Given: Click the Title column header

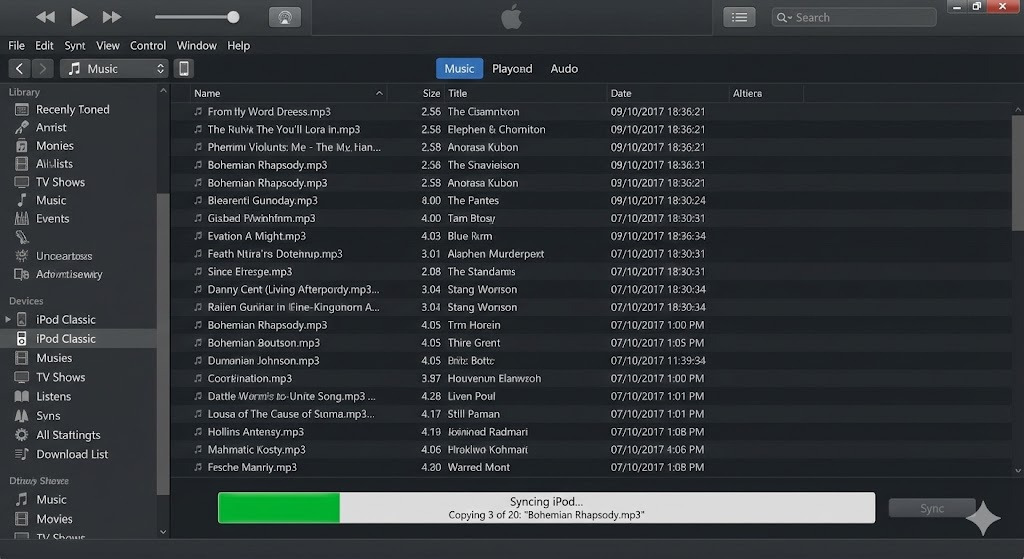Looking at the screenshot, I should coord(525,93).
